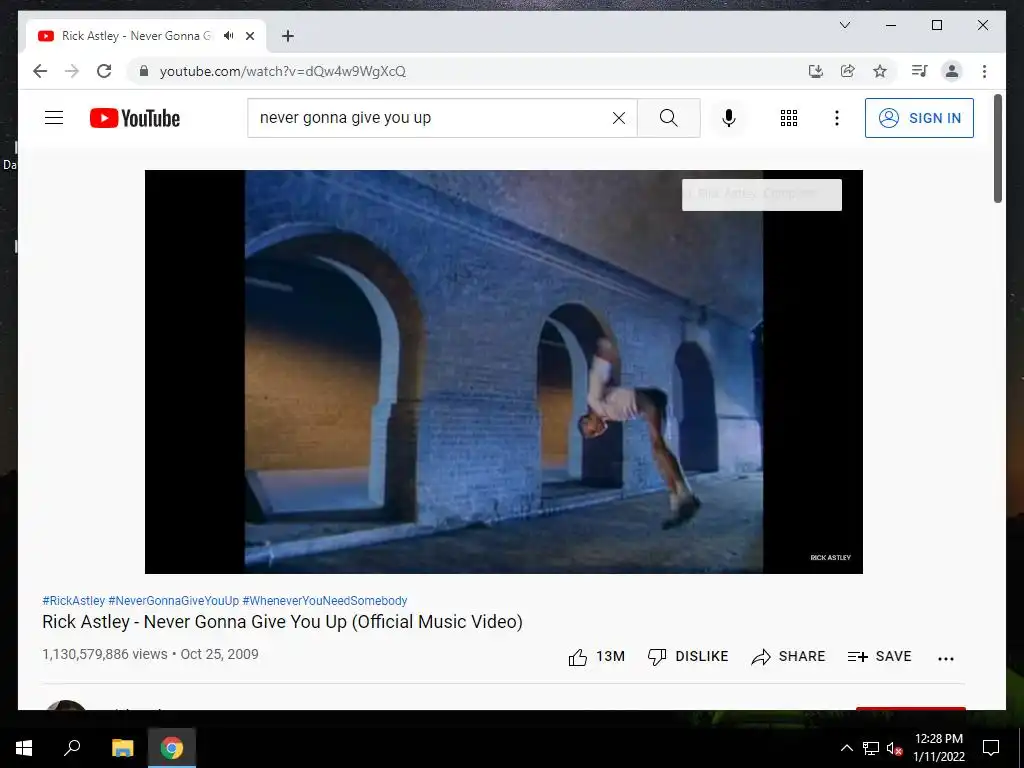
Task: Open the Windows Start menu
Action: click(24, 747)
